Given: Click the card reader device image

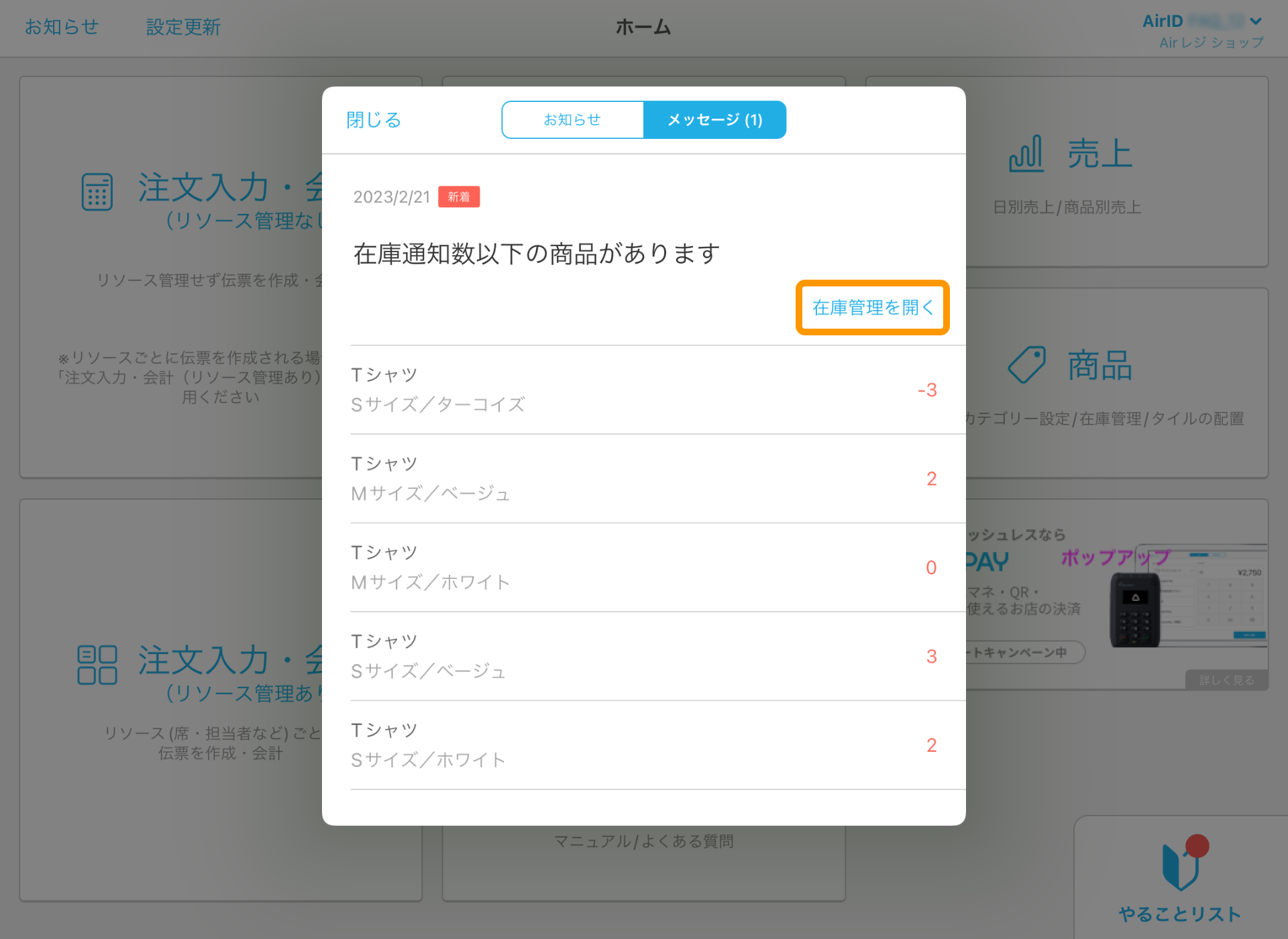Looking at the screenshot, I should [x=1135, y=610].
